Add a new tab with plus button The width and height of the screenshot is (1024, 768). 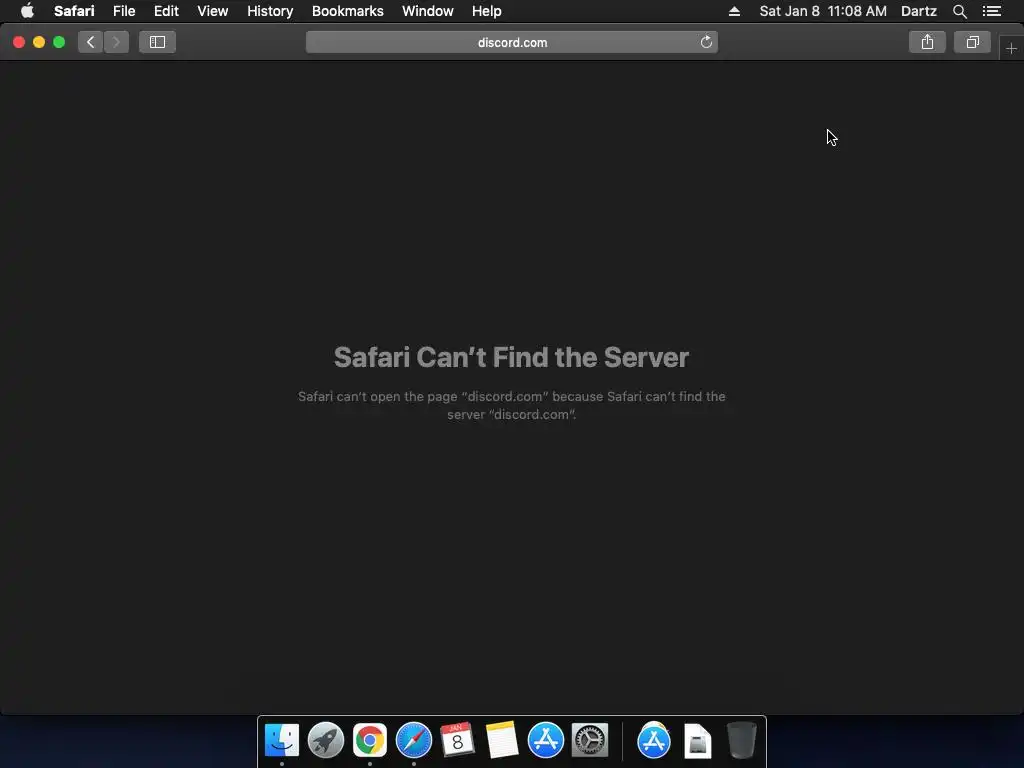(x=1011, y=48)
